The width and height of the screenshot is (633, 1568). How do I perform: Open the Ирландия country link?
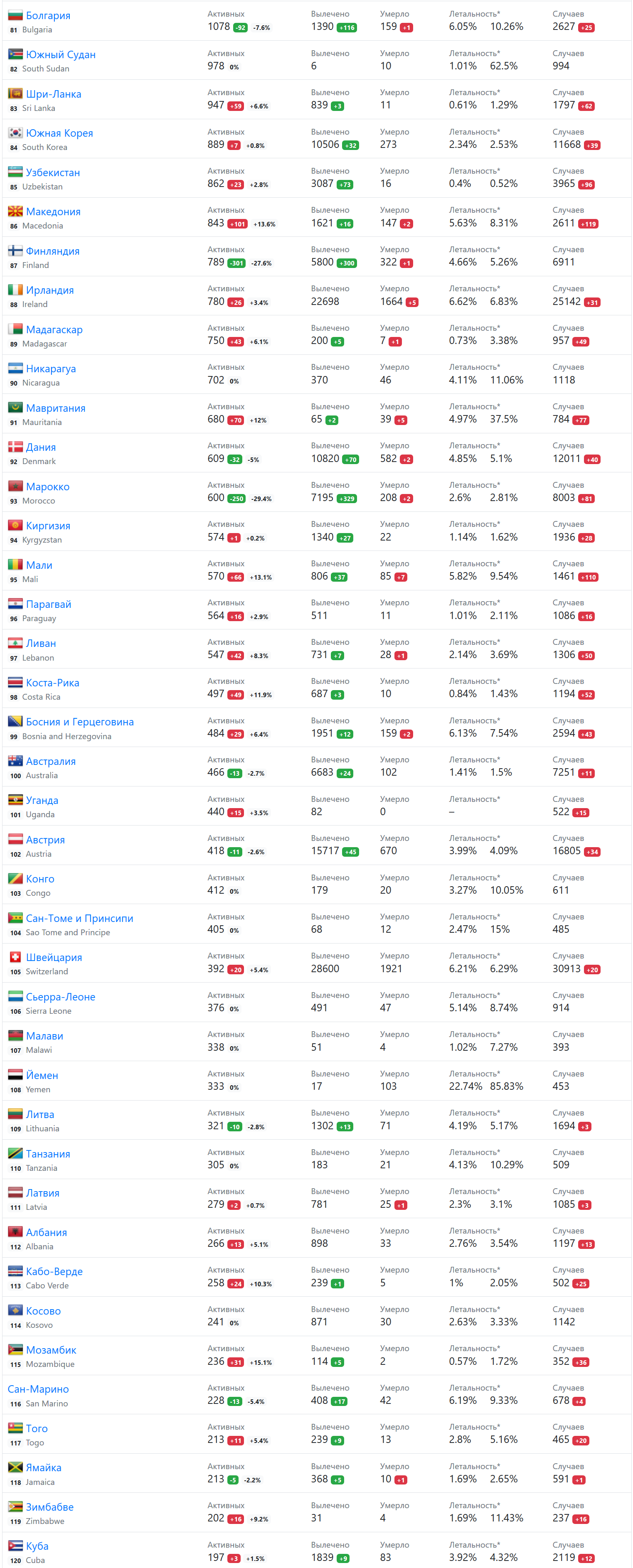click(50, 290)
